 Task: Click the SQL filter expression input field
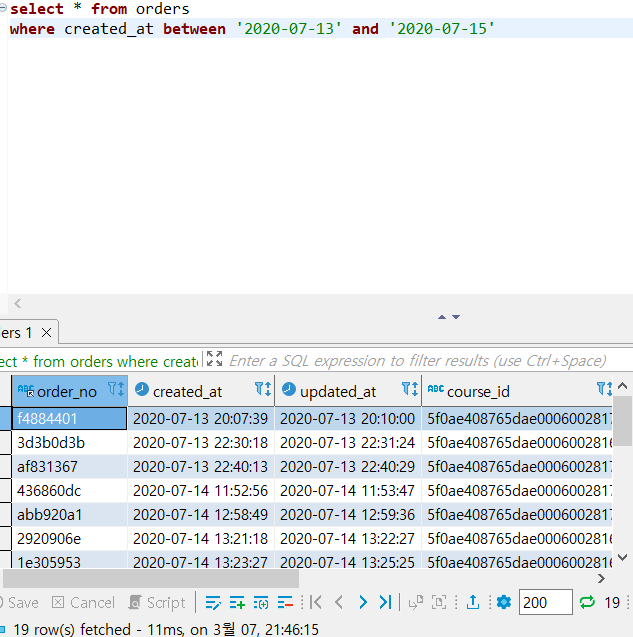tap(418, 360)
